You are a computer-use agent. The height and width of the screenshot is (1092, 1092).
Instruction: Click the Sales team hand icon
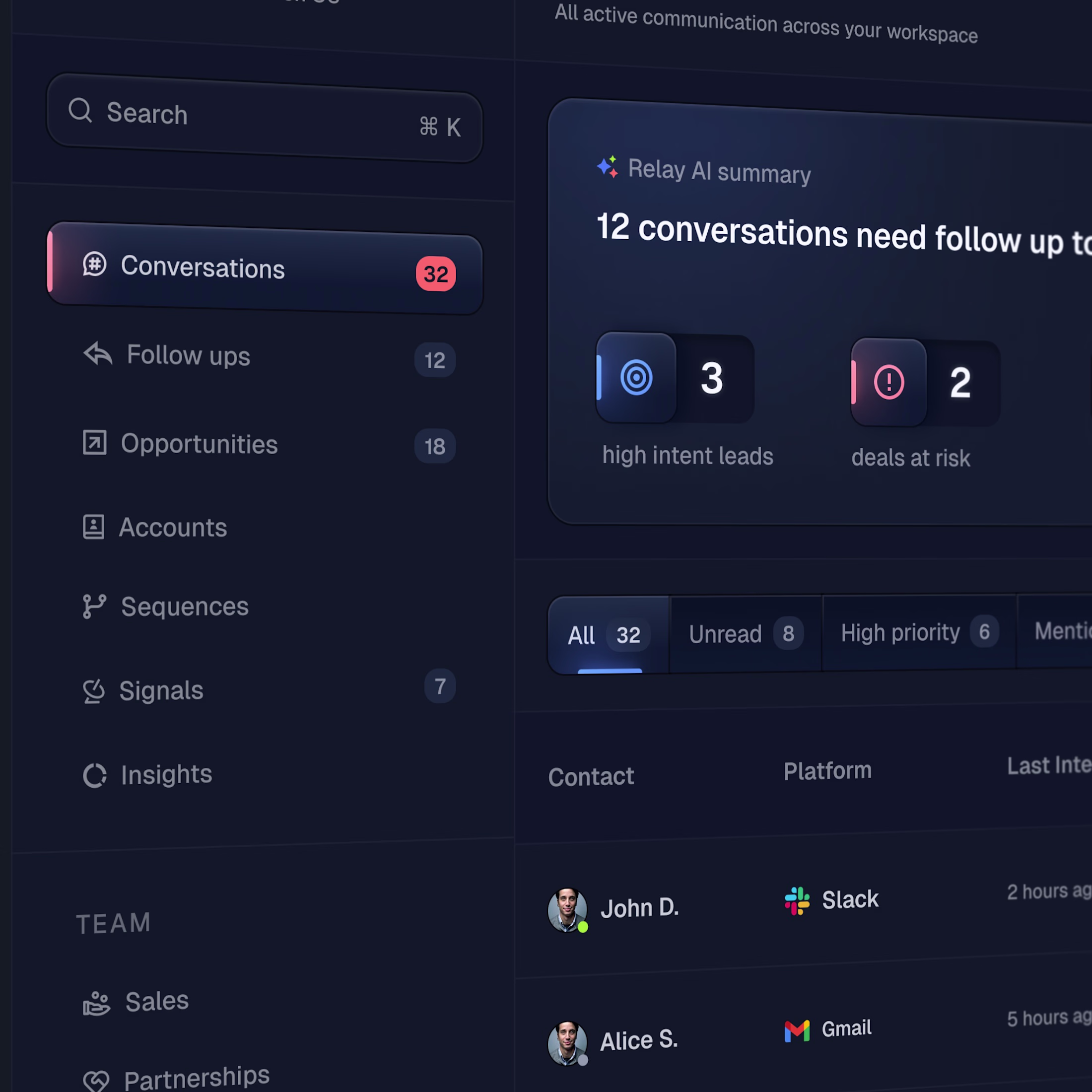pos(96,1004)
